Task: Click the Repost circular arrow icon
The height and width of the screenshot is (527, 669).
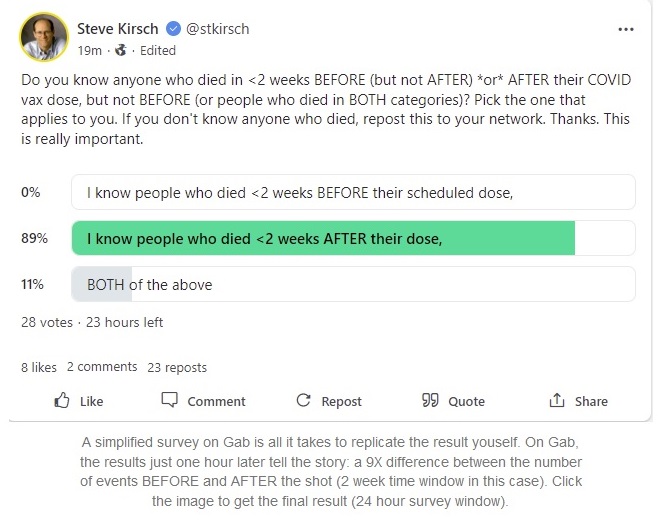Action: [x=303, y=401]
